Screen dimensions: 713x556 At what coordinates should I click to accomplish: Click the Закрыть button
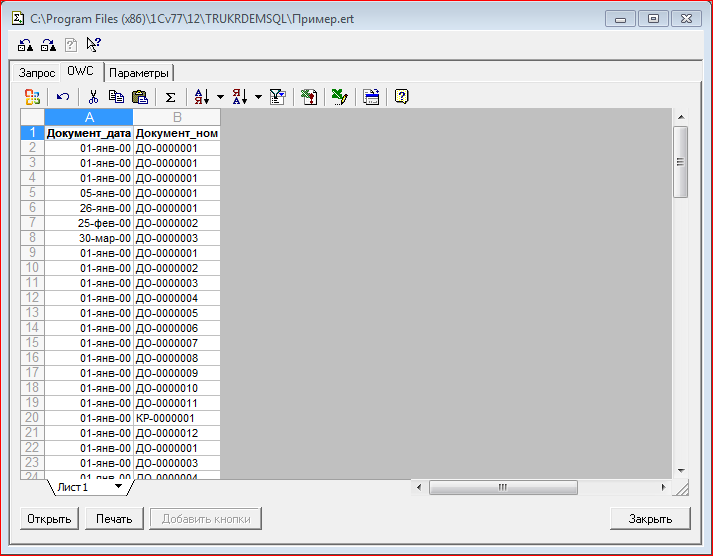(650, 519)
